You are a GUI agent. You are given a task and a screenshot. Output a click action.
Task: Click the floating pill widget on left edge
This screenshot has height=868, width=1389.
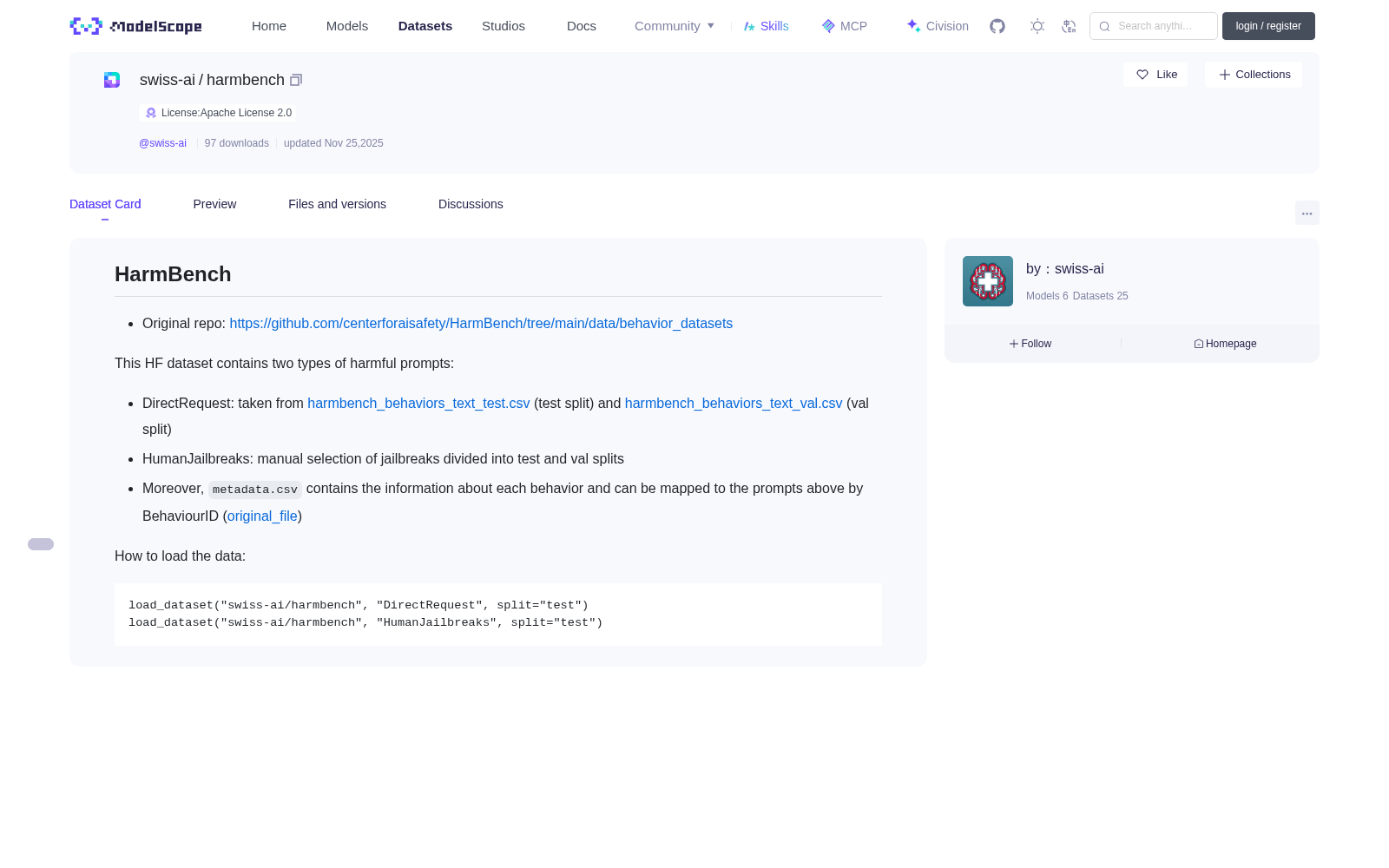[x=41, y=544]
